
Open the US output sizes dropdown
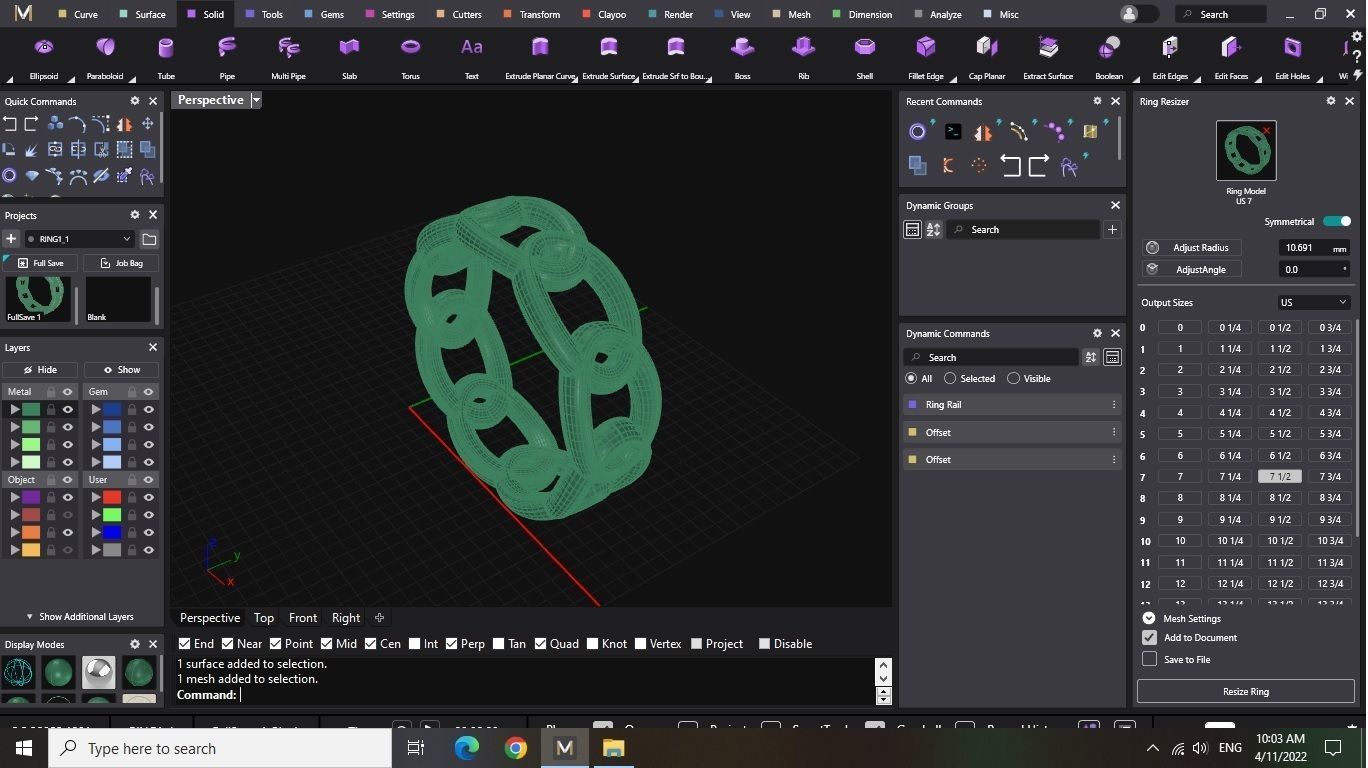coord(1314,302)
